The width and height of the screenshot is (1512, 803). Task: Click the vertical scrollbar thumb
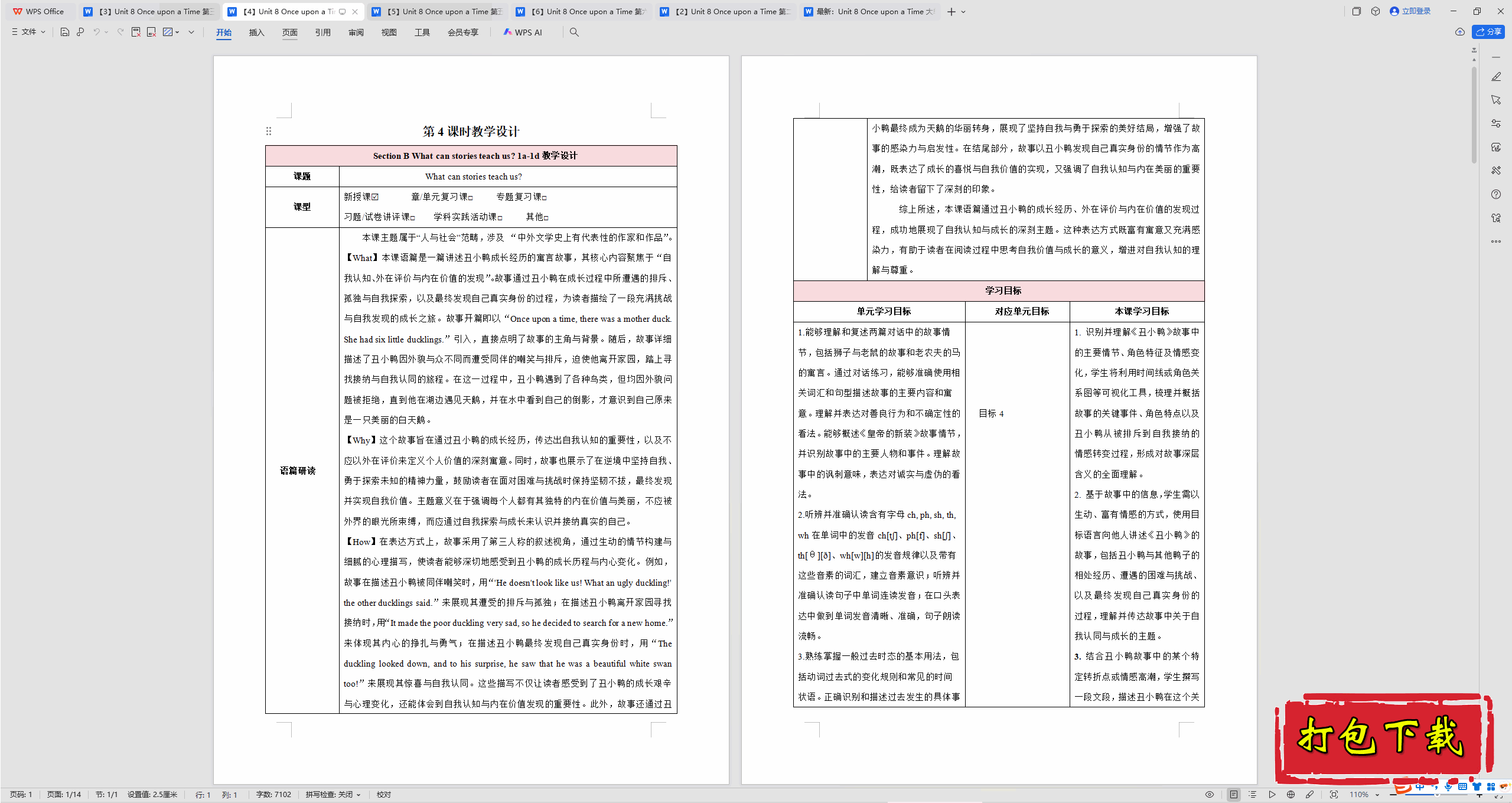pos(1474,115)
